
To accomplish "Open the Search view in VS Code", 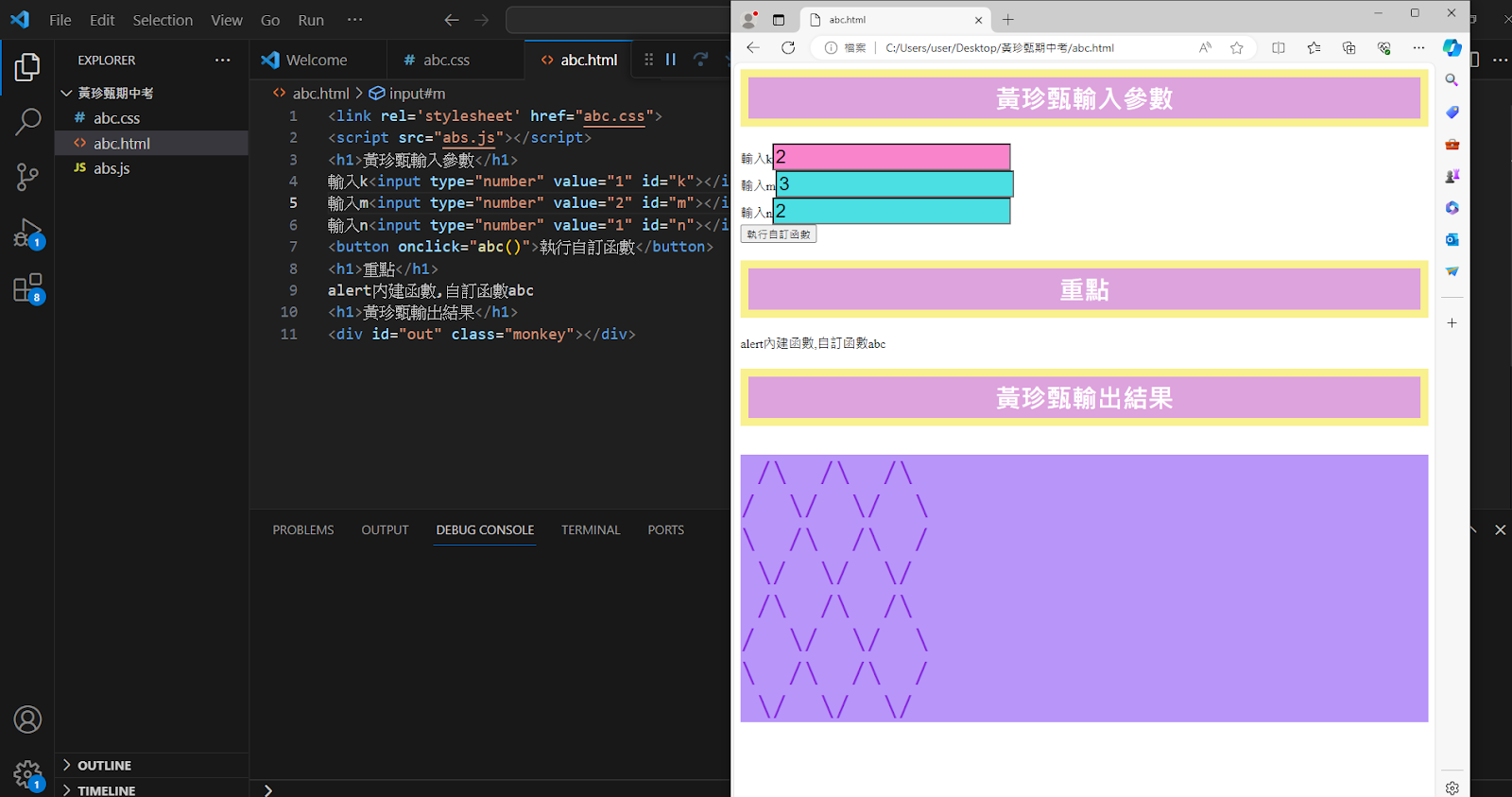I will coord(27,122).
